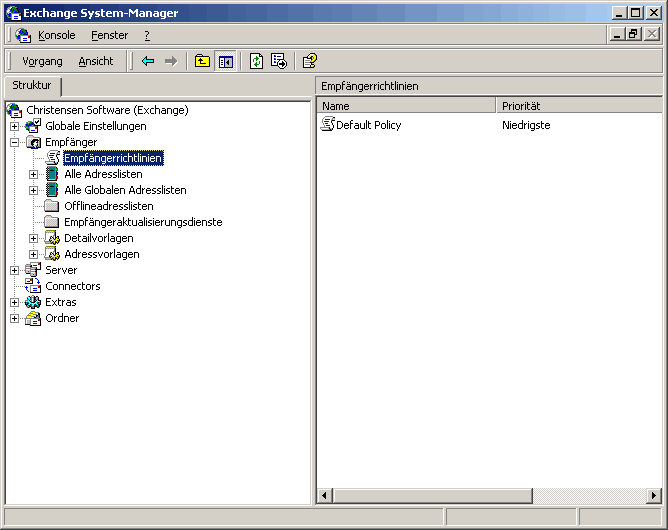Expand the Ordner node
The image size is (668, 530).
(x=14, y=318)
